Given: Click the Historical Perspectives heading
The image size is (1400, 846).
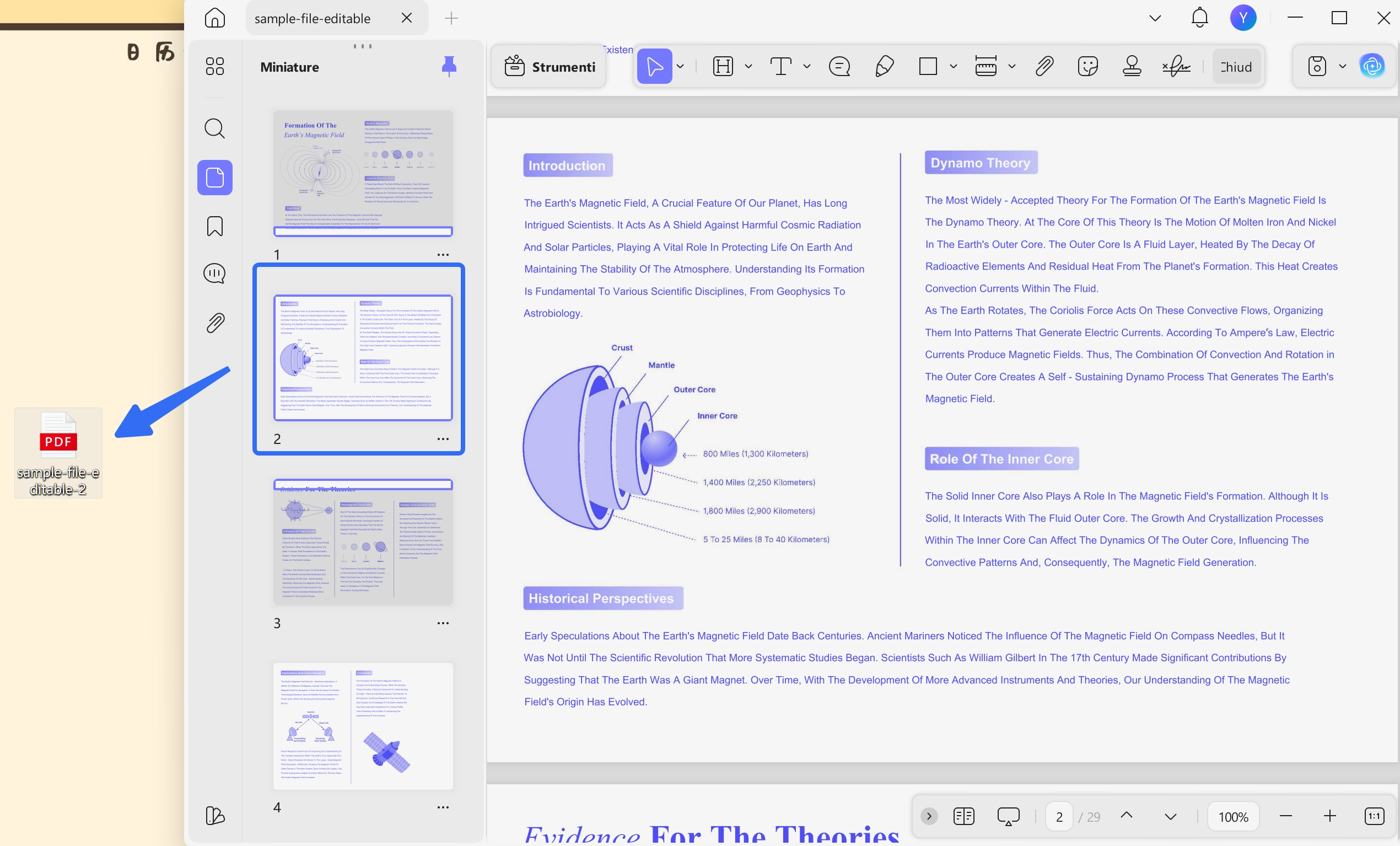Looking at the screenshot, I should coord(603,598).
